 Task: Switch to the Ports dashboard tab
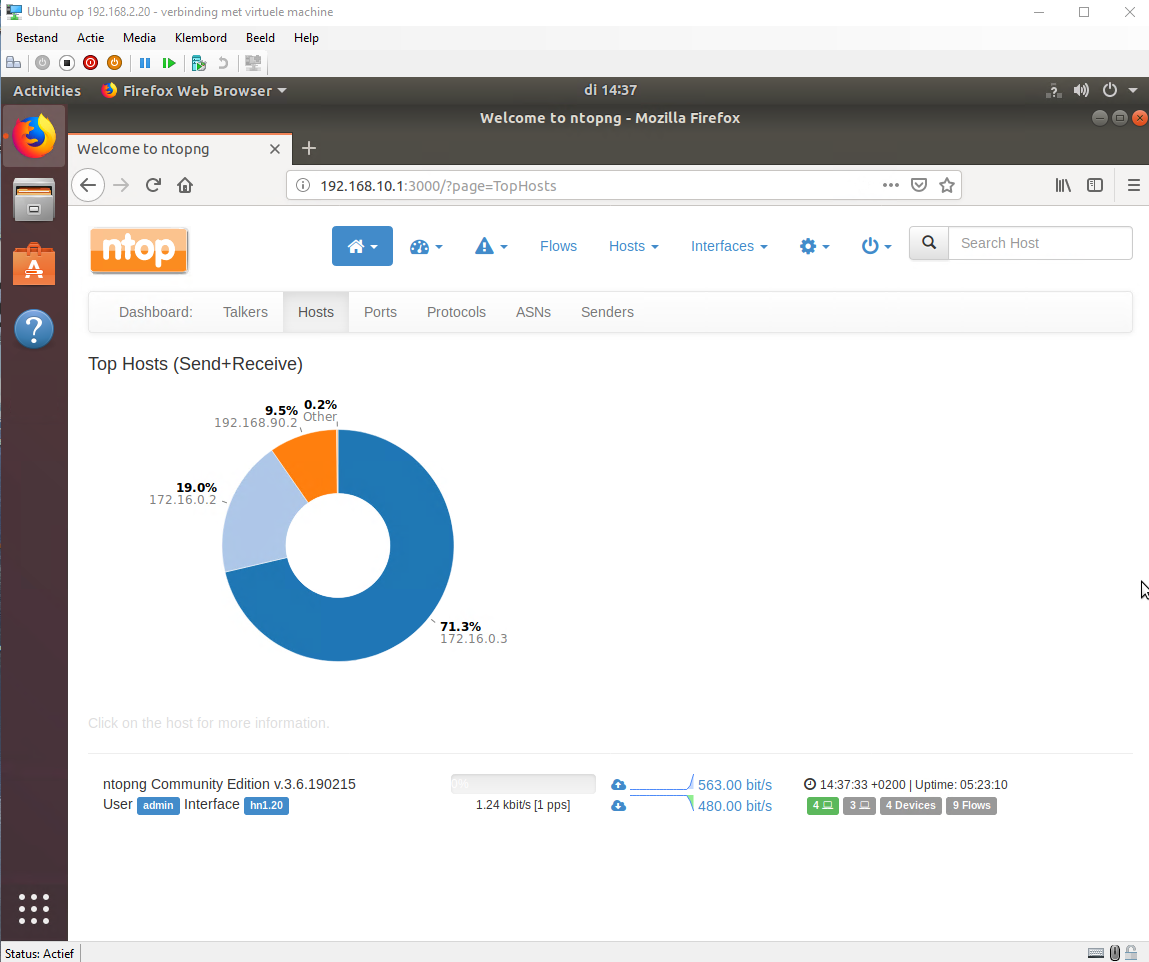pyautogui.click(x=380, y=312)
